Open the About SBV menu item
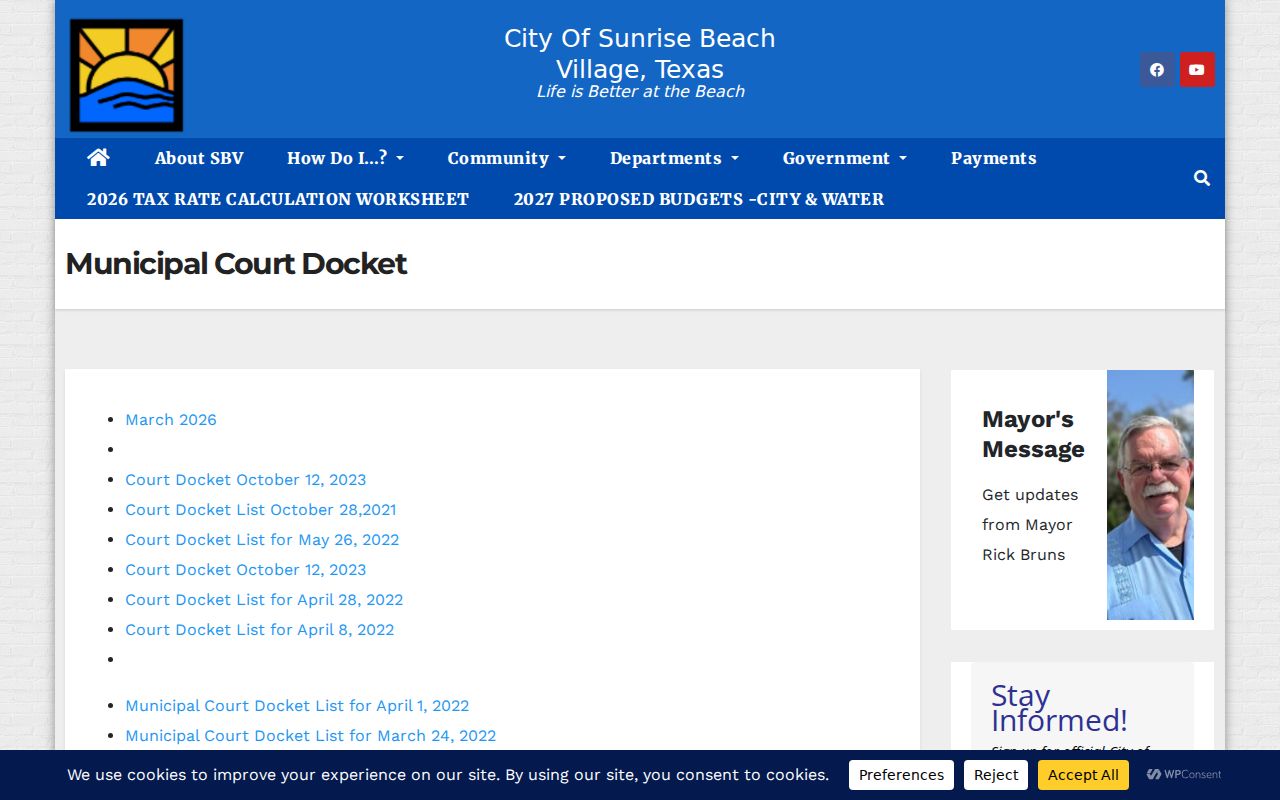 199,158
